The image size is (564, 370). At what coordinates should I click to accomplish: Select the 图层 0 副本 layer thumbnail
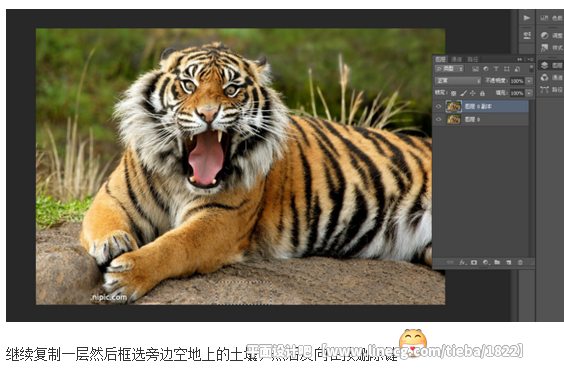[454, 106]
